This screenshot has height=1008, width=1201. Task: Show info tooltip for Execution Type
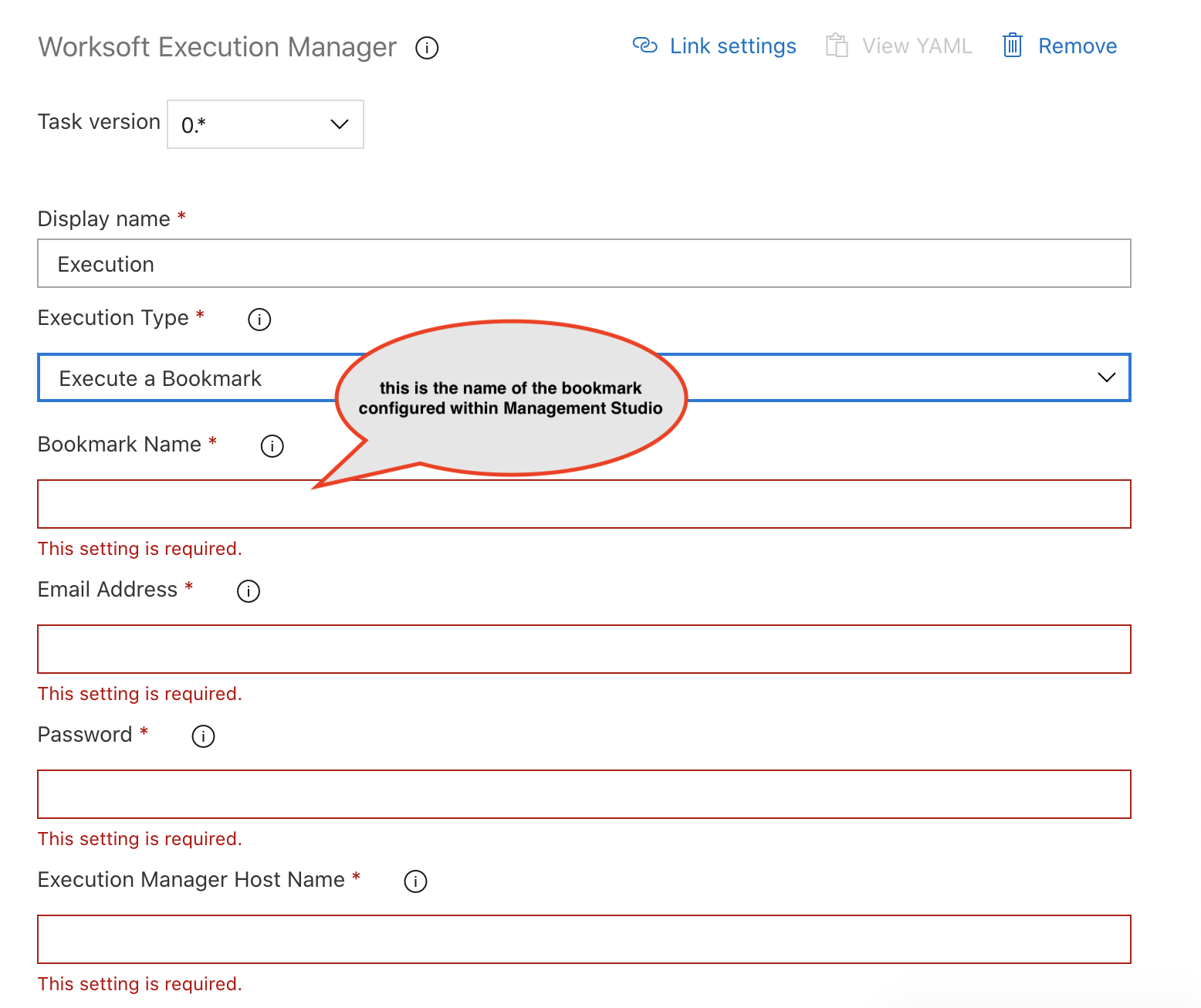[x=259, y=320]
